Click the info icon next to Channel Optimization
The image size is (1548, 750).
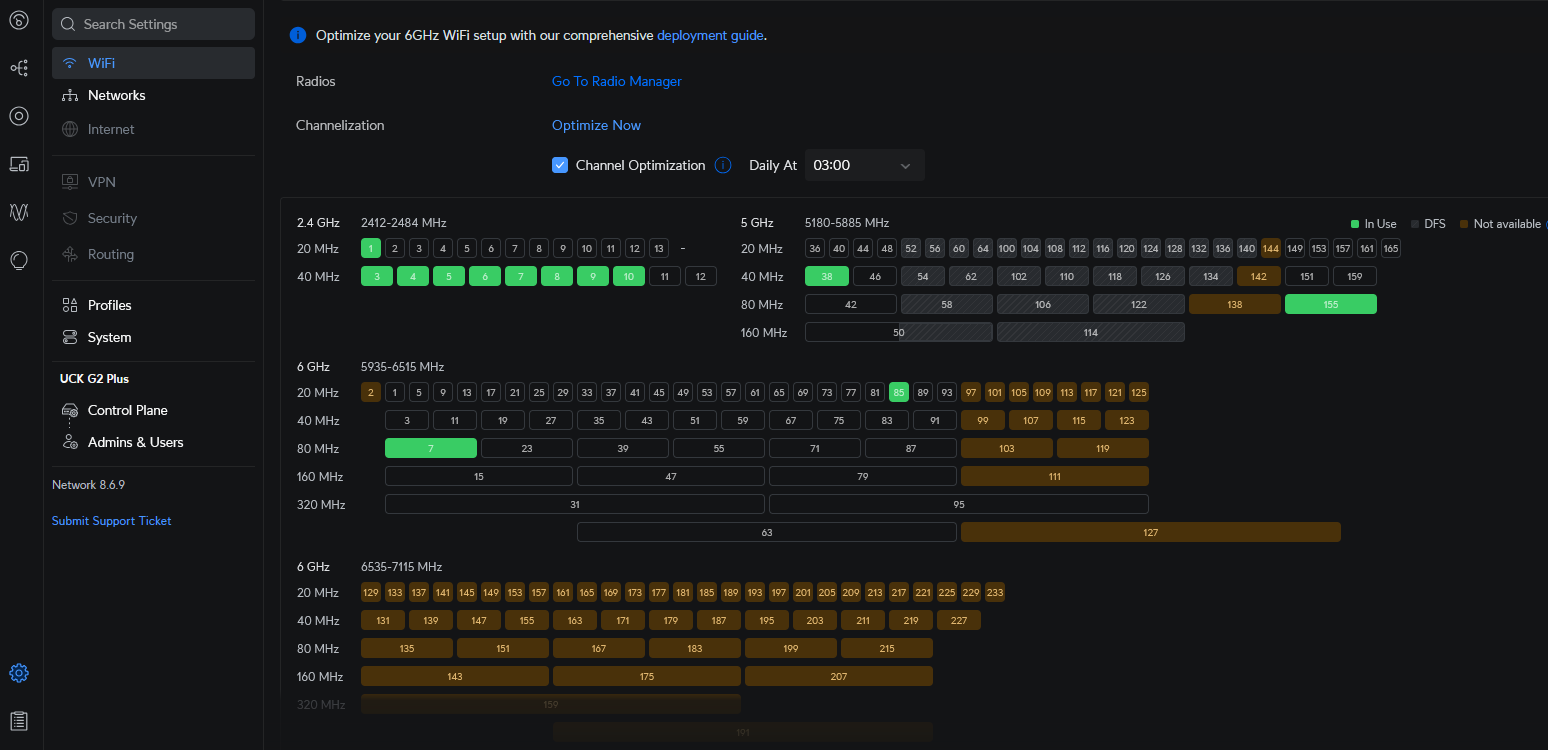click(x=723, y=165)
